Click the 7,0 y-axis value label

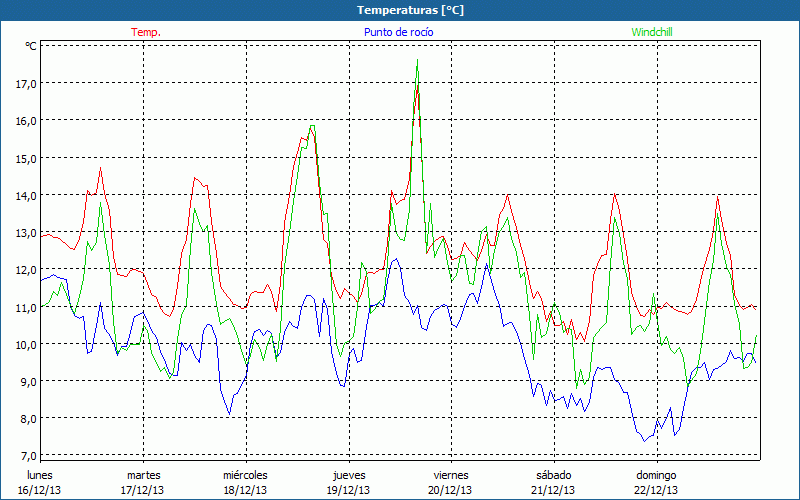pos(26,456)
